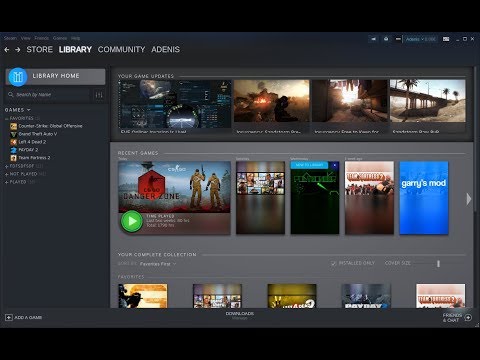Open the CS:GO cover under Favorites
Viewport: 480px width, 360px height.
click(143, 296)
